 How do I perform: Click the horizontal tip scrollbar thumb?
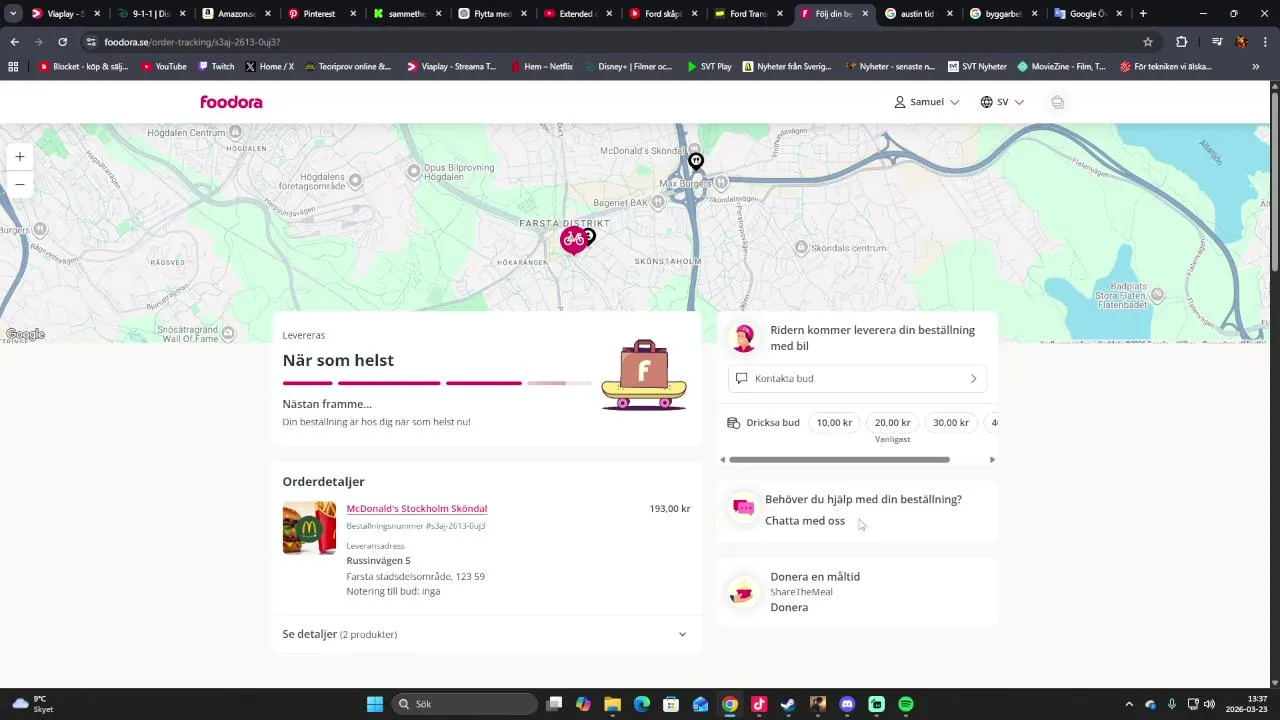point(839,460)
